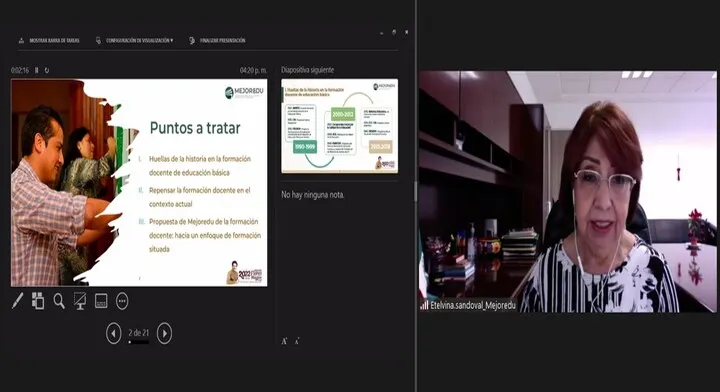This screenshot has height=392, width=720.
Task: Select the pen and laser pointer tool
Action: point(17,301)
